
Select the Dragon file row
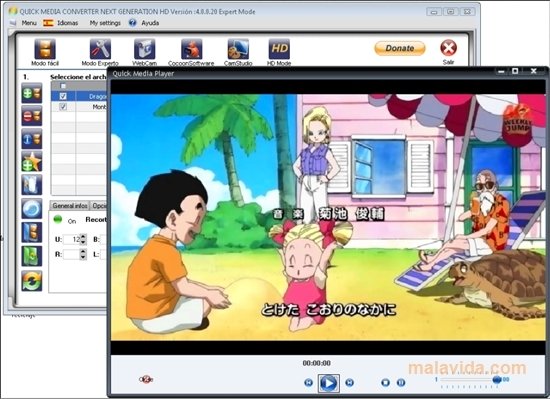79,96
